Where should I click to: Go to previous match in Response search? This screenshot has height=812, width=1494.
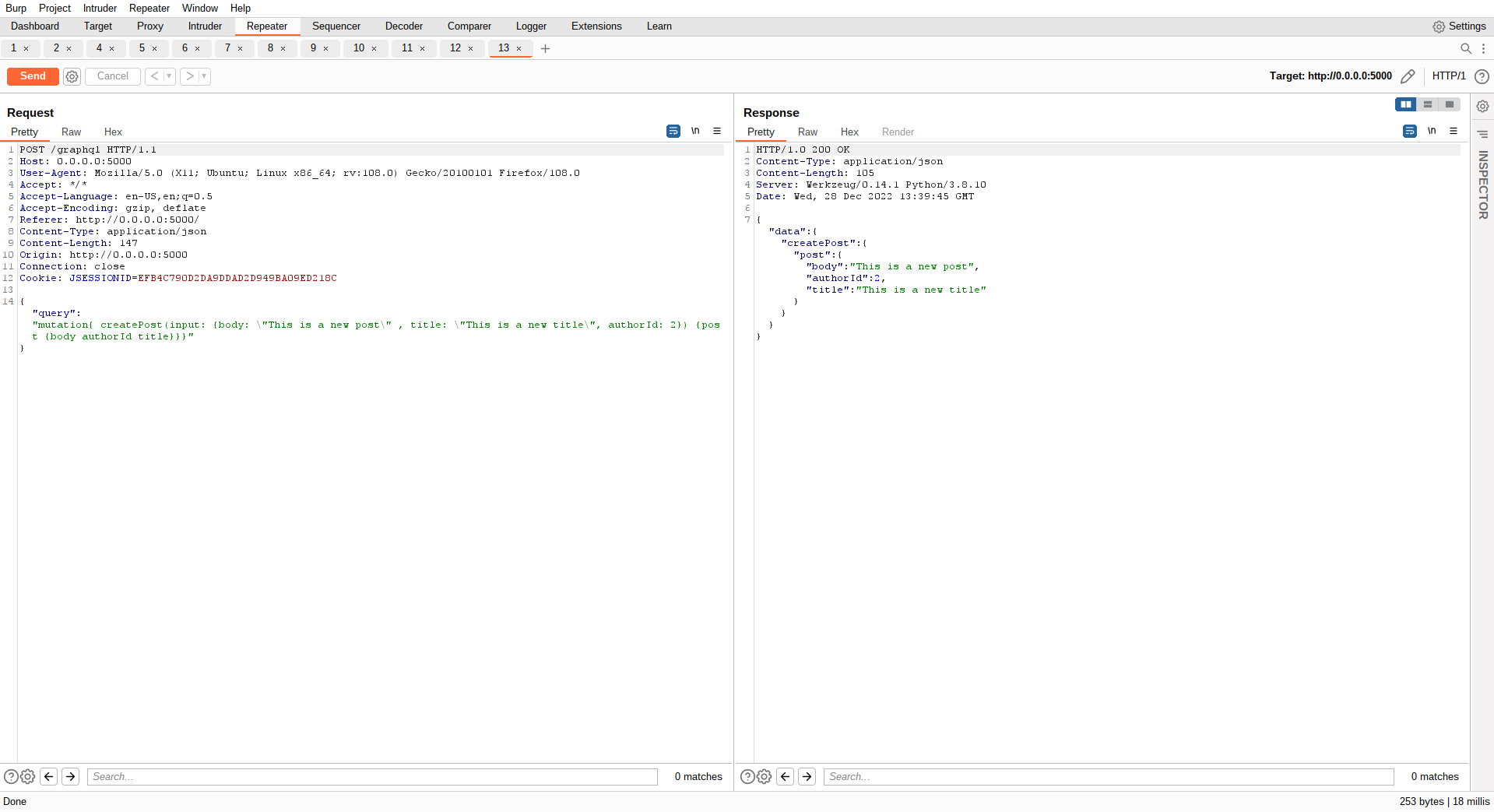[786, 776]
